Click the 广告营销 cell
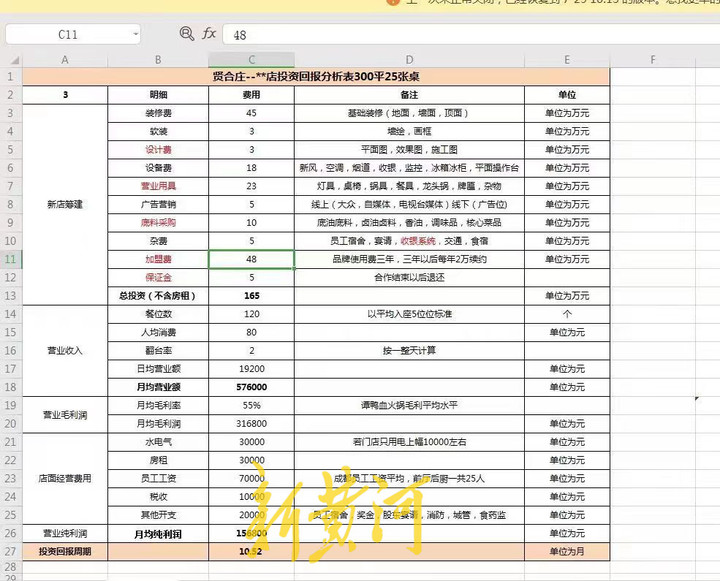 coord(158,204)
